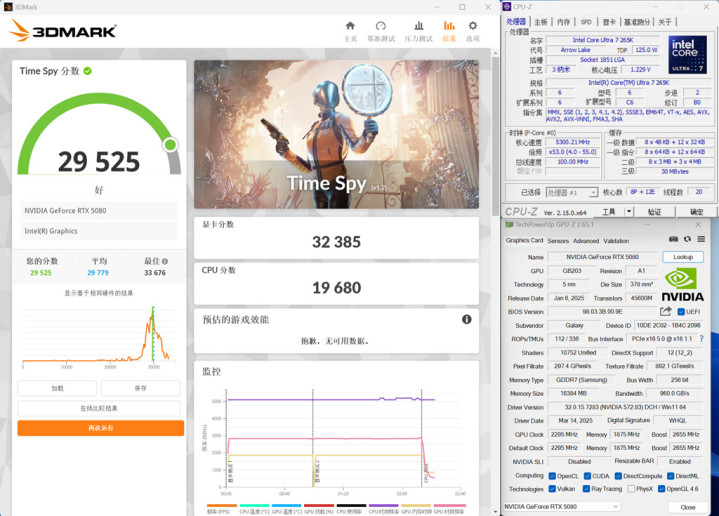Image resolution: width=719 pixels, height=516 pixels.
Task: Click the GPU-Z refresh icon
Action: tap(687, 239)
